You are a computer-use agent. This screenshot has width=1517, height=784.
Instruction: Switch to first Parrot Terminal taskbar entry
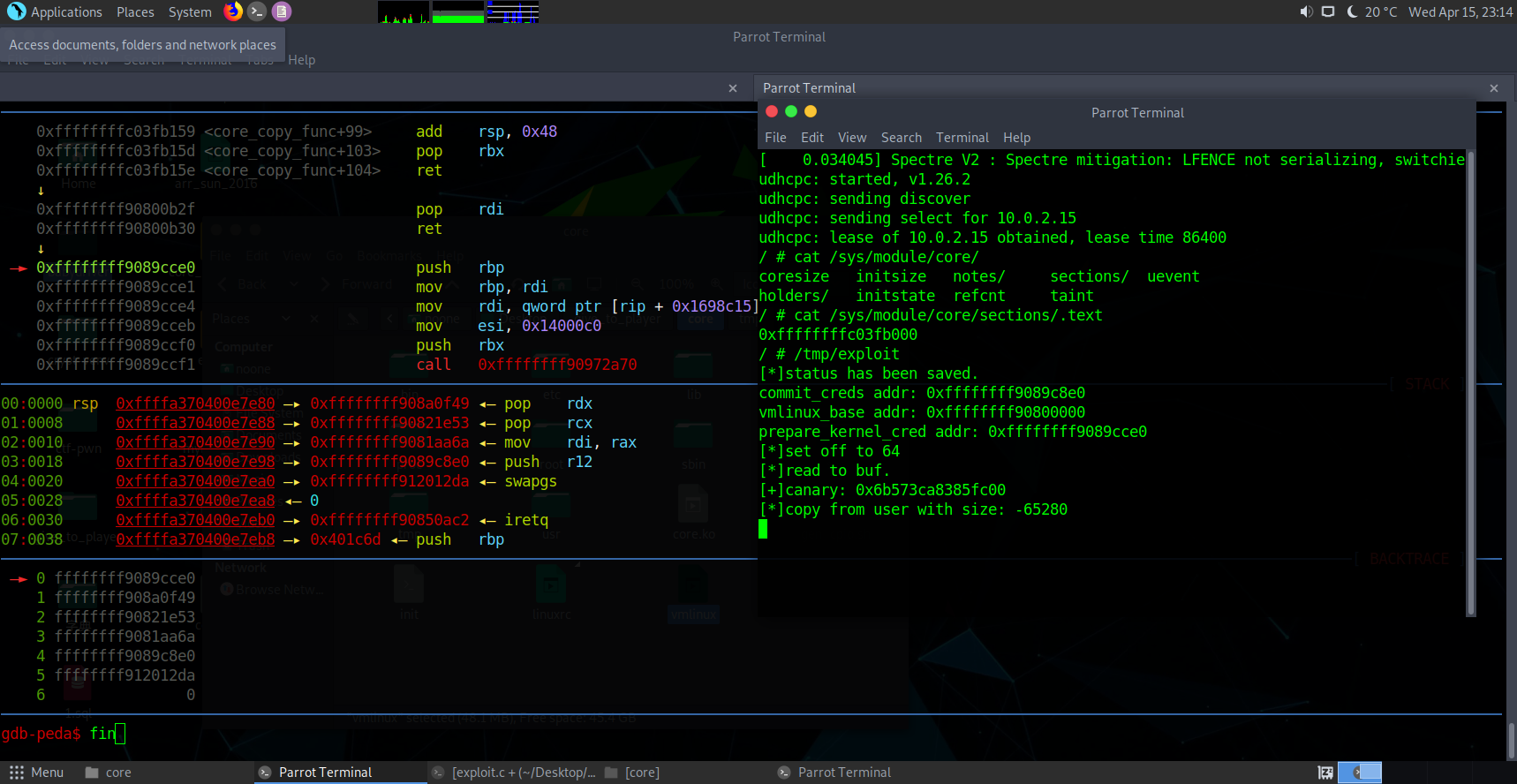(340, 773)
